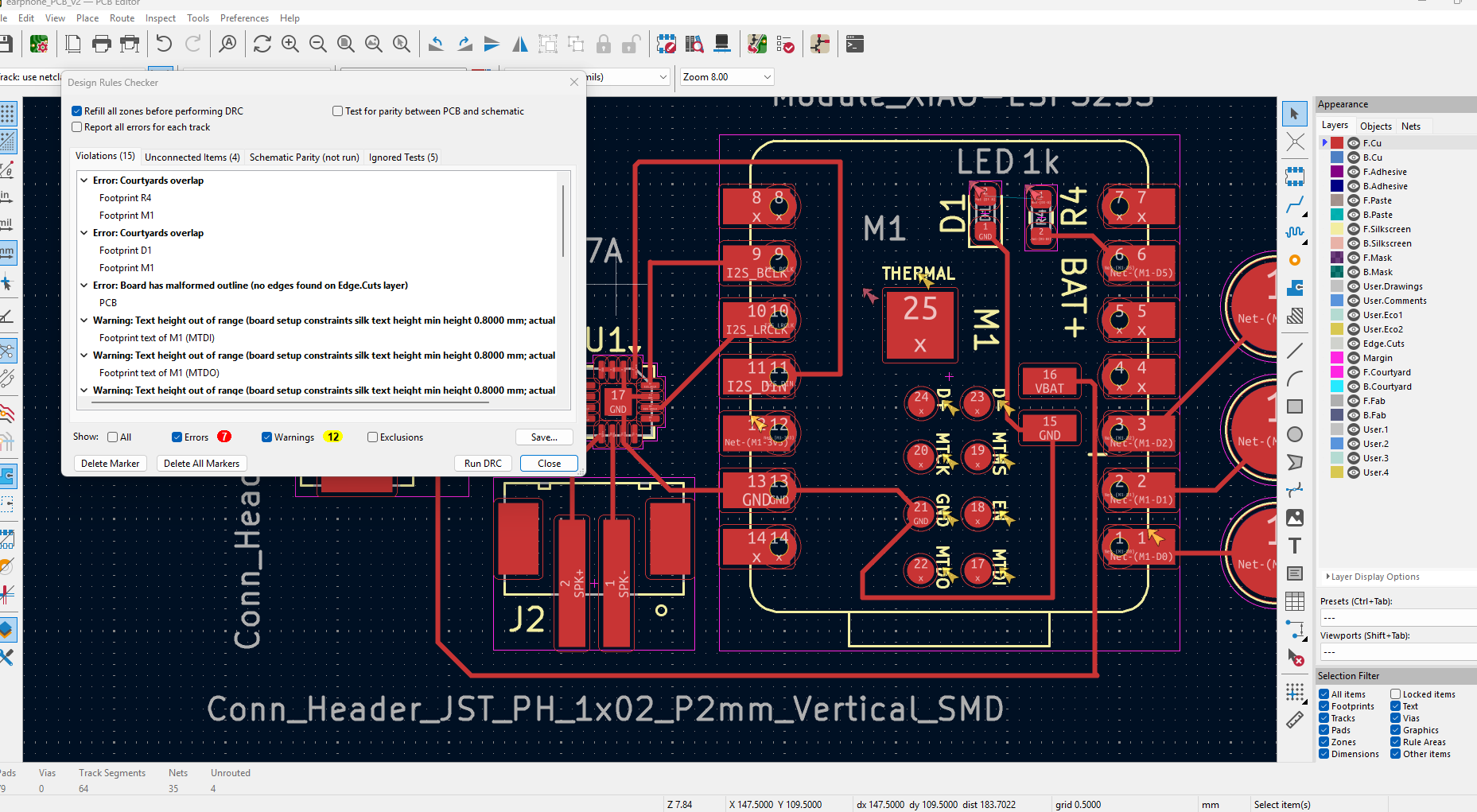
Task: Click the Print icon
Action: click(102, 45)
